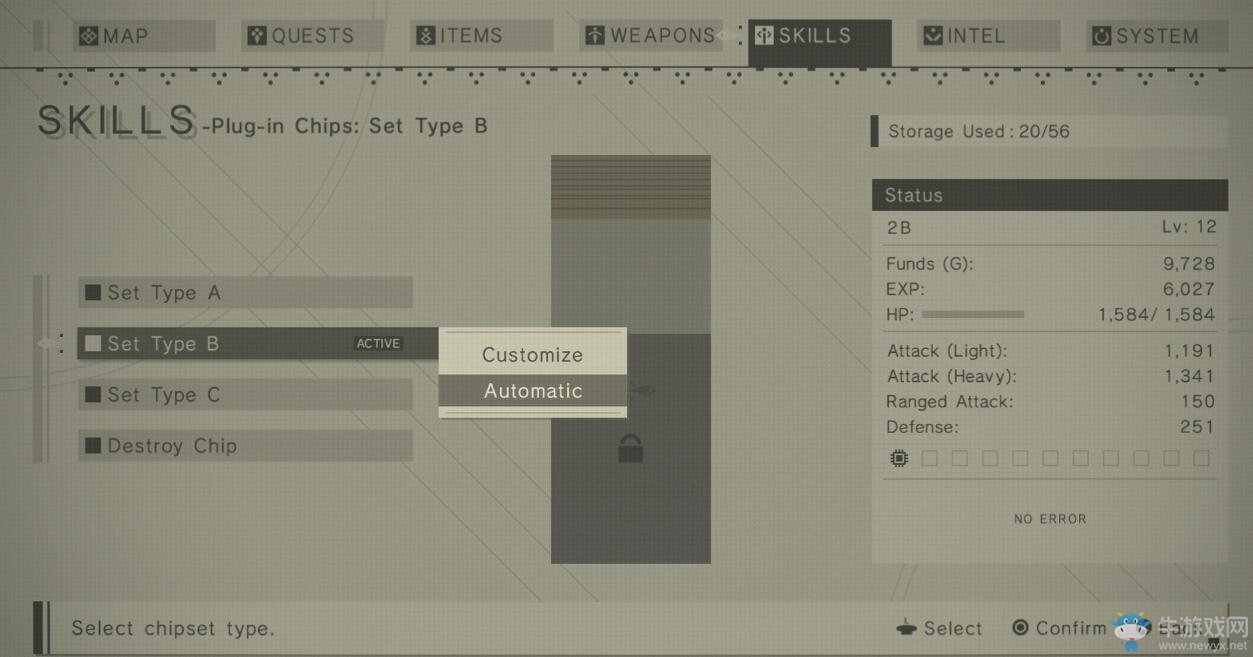Click the HP value 1,584/ 1,584
This screenshot has width=1253, height=657.
pyautogui.click(x=1156, y=314)
